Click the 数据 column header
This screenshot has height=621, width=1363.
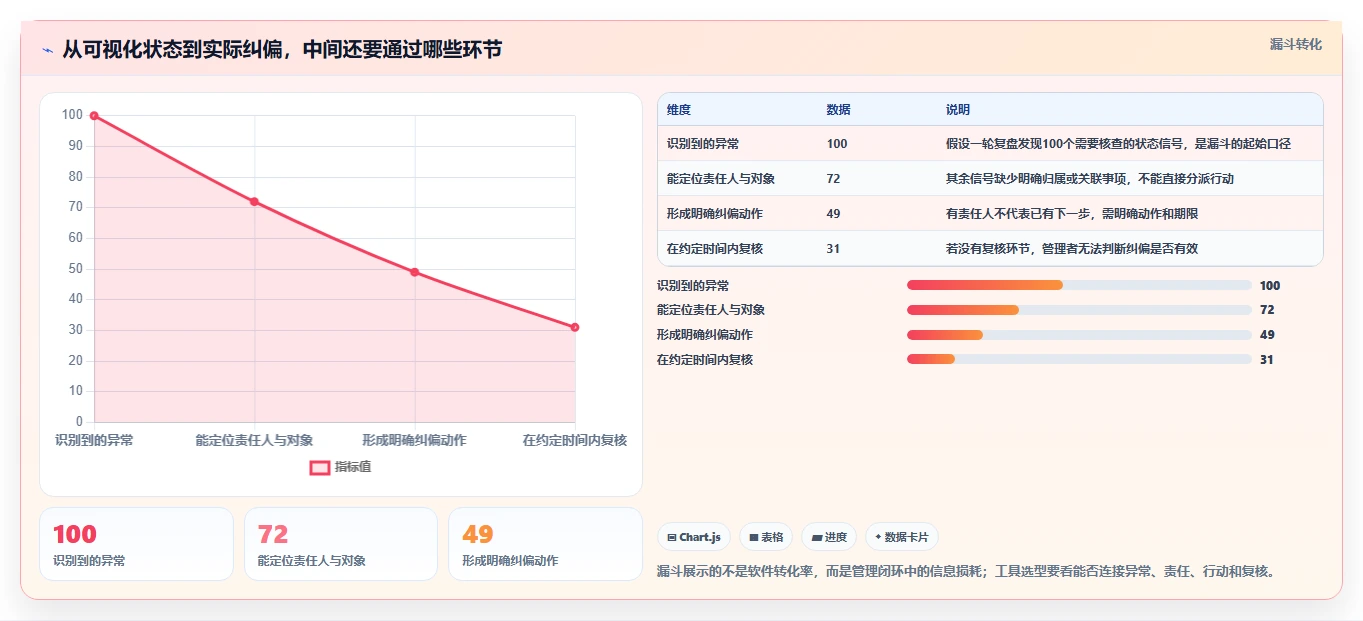tap(839, 109)
